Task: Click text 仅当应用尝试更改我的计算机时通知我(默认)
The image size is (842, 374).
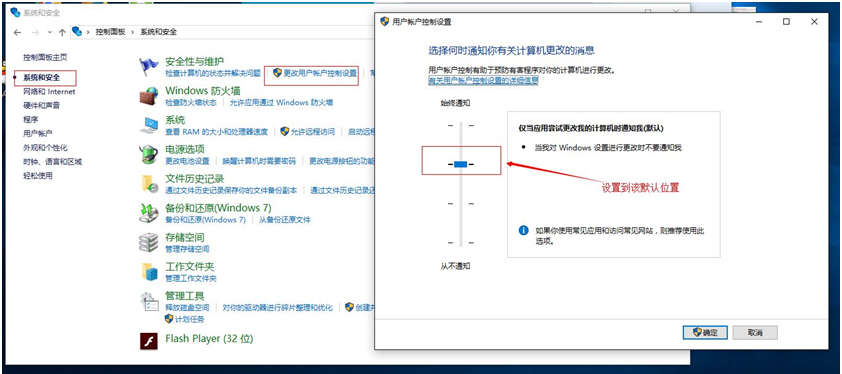Action: (x=591, y=128)
